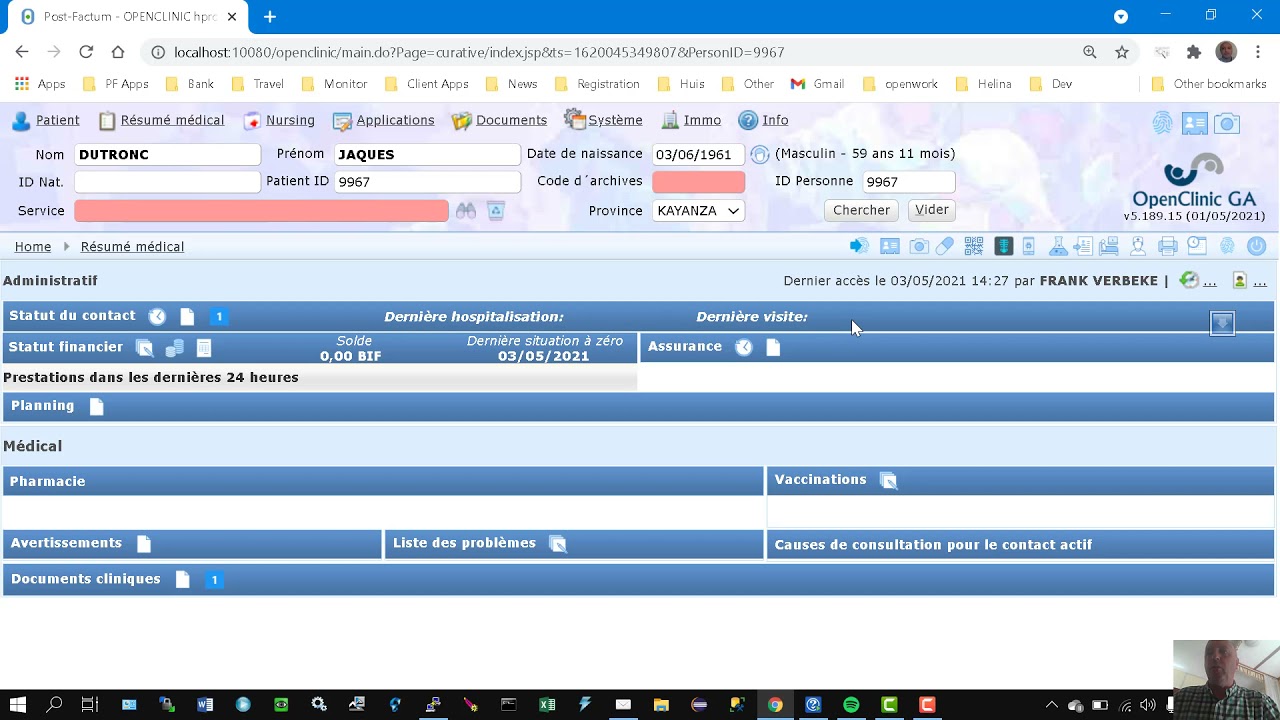This screenshot has width=1280, height=720.
Task: Click the new document icon beside Assurance
Action: point(773,347)
